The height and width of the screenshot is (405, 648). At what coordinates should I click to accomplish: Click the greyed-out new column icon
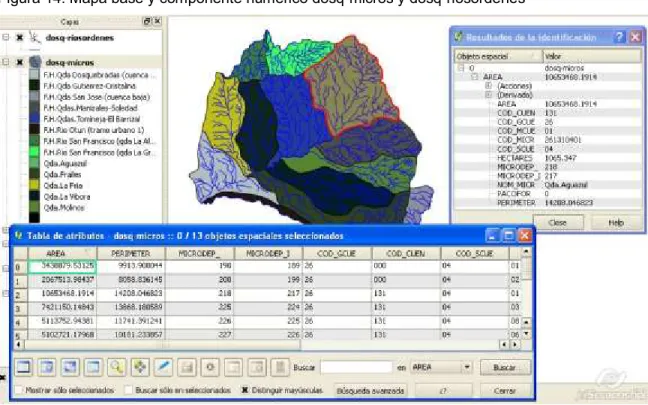(233, 367)
